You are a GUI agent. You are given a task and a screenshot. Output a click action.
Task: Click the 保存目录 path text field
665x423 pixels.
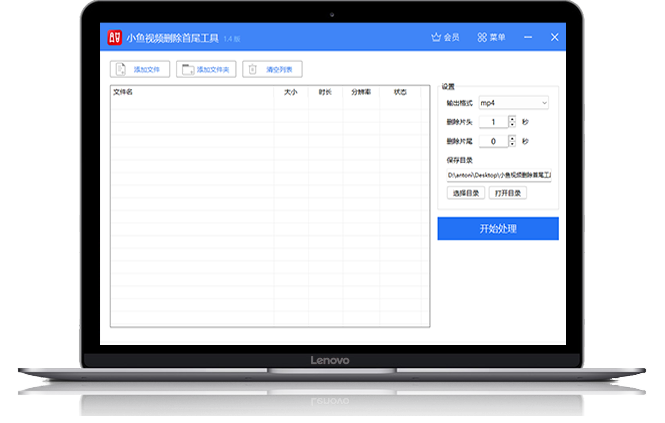tap(499, 175)
